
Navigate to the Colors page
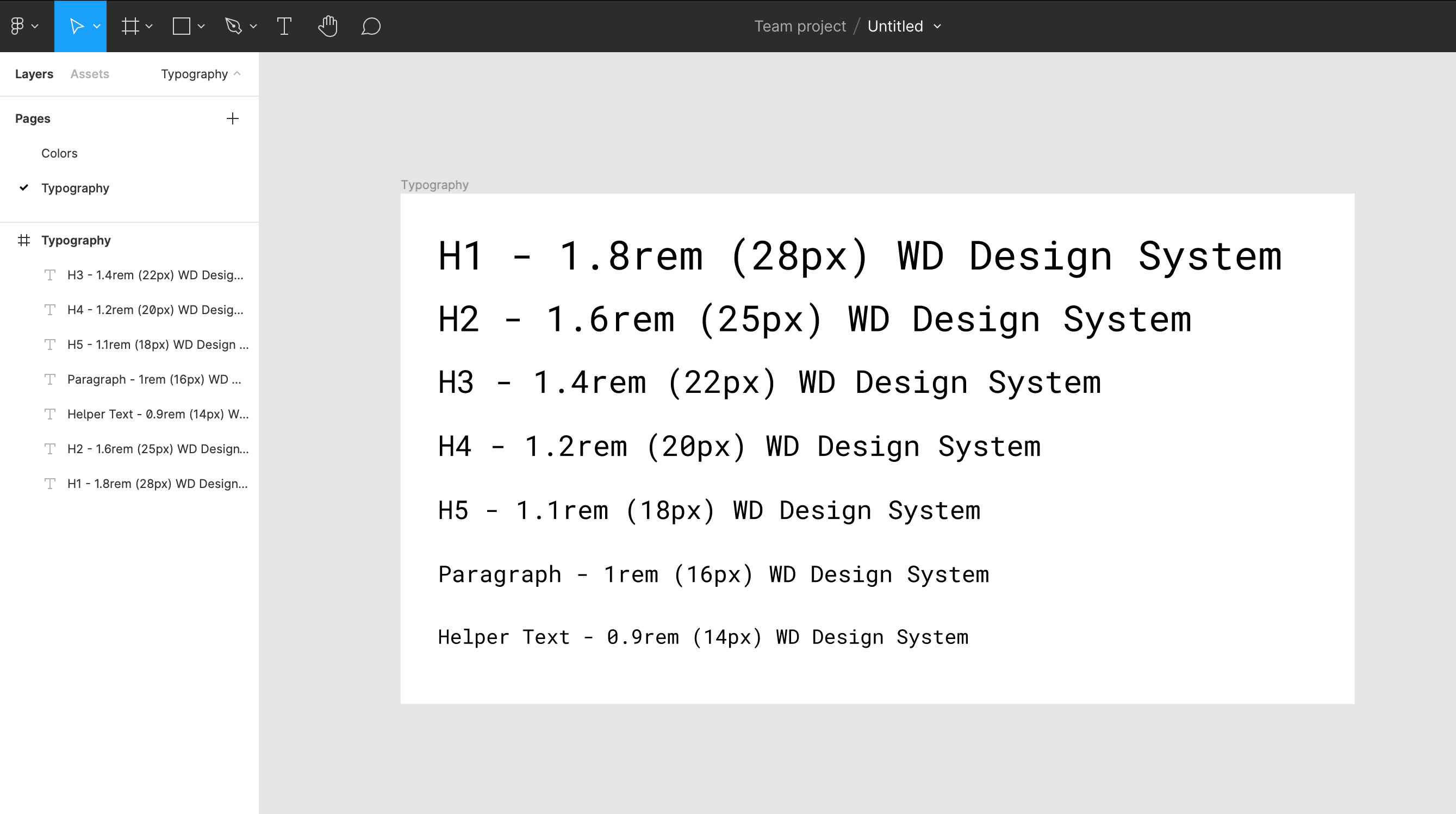(59, 153)
